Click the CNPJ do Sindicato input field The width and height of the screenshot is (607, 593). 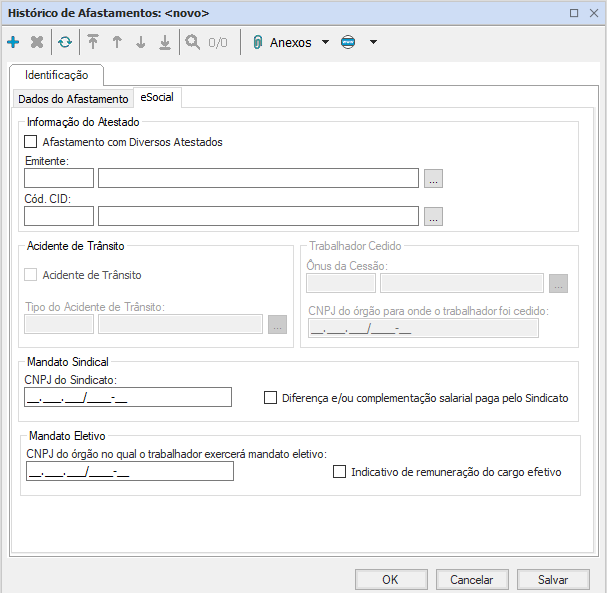coord(128,398)
